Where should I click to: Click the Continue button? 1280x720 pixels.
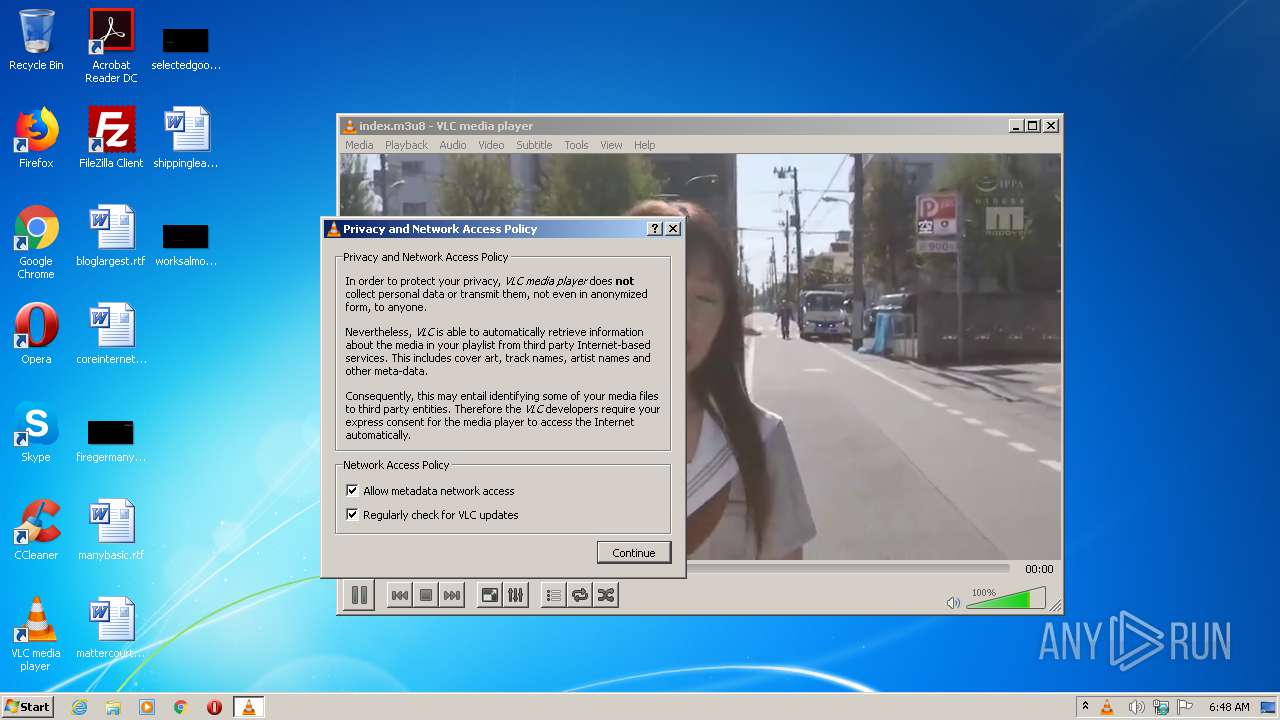(634, 553)
